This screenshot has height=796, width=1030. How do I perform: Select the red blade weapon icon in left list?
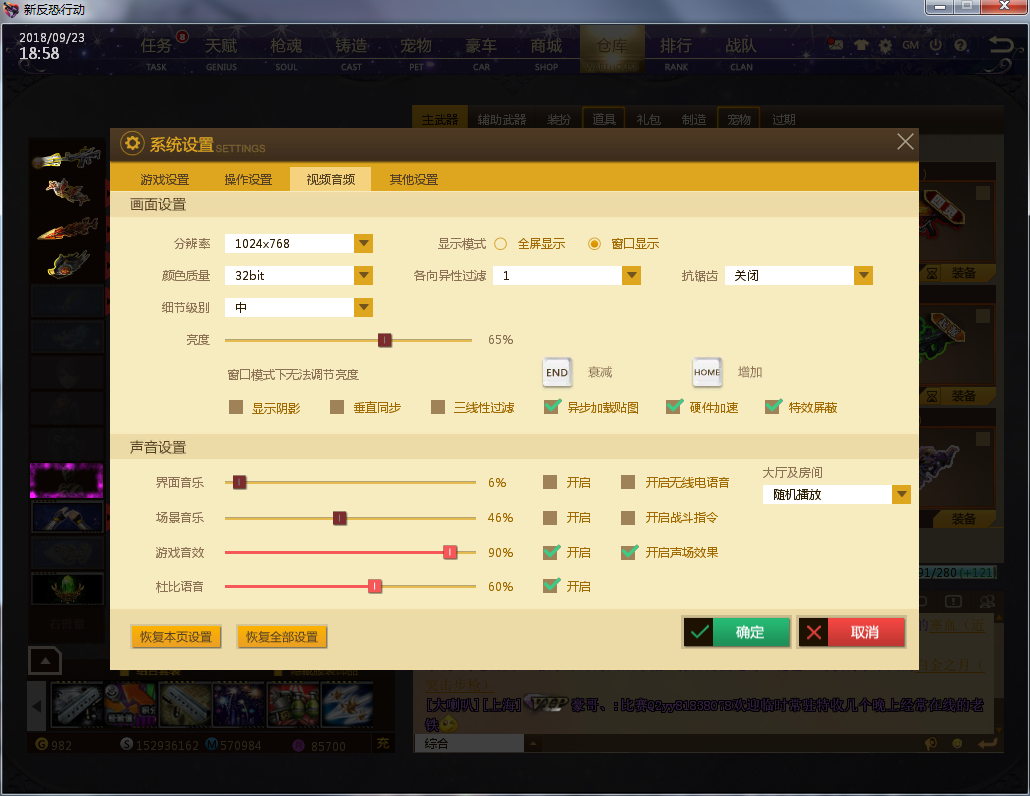(x=67, y=229)
